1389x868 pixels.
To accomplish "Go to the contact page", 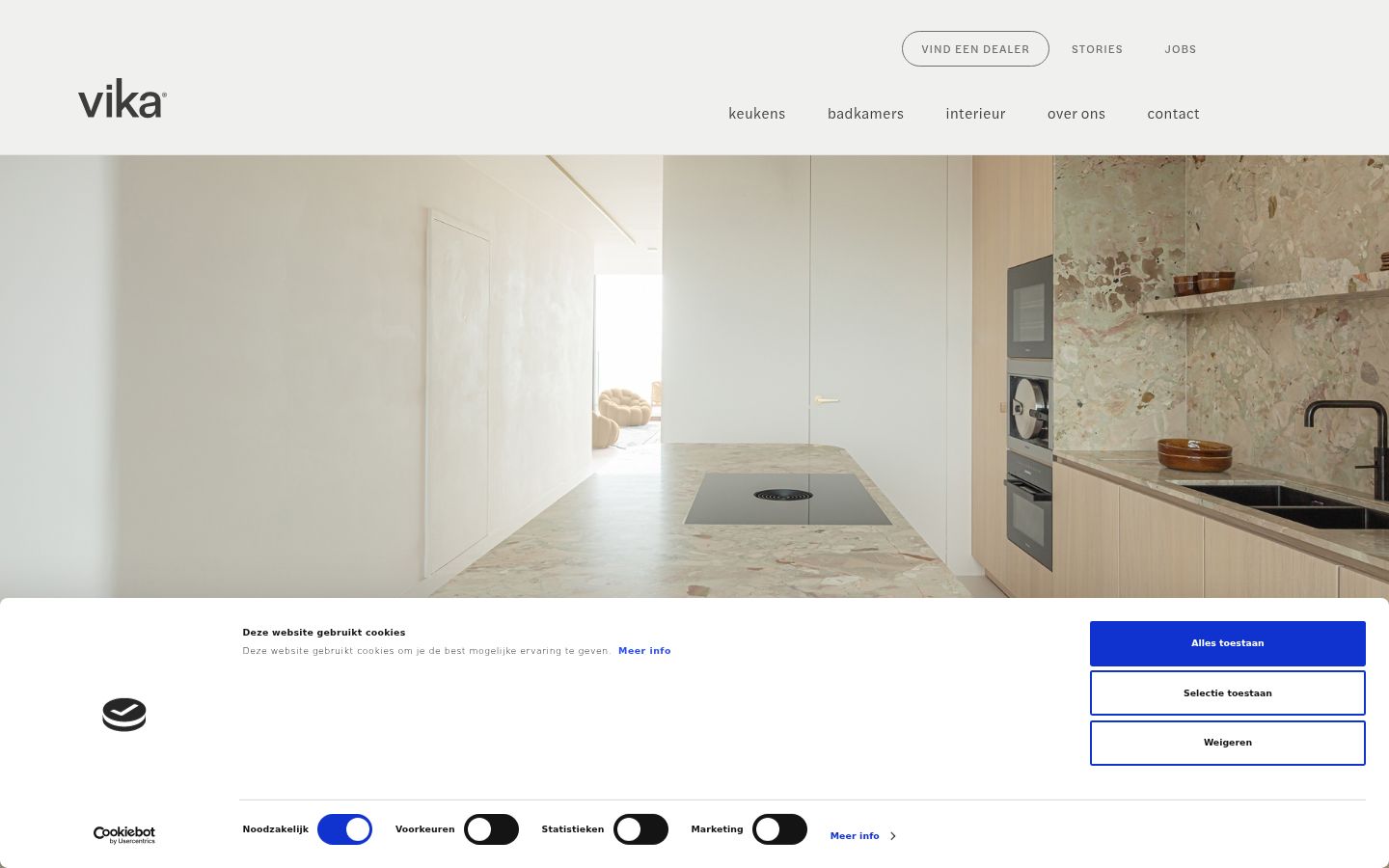I will coord(1173,114).
